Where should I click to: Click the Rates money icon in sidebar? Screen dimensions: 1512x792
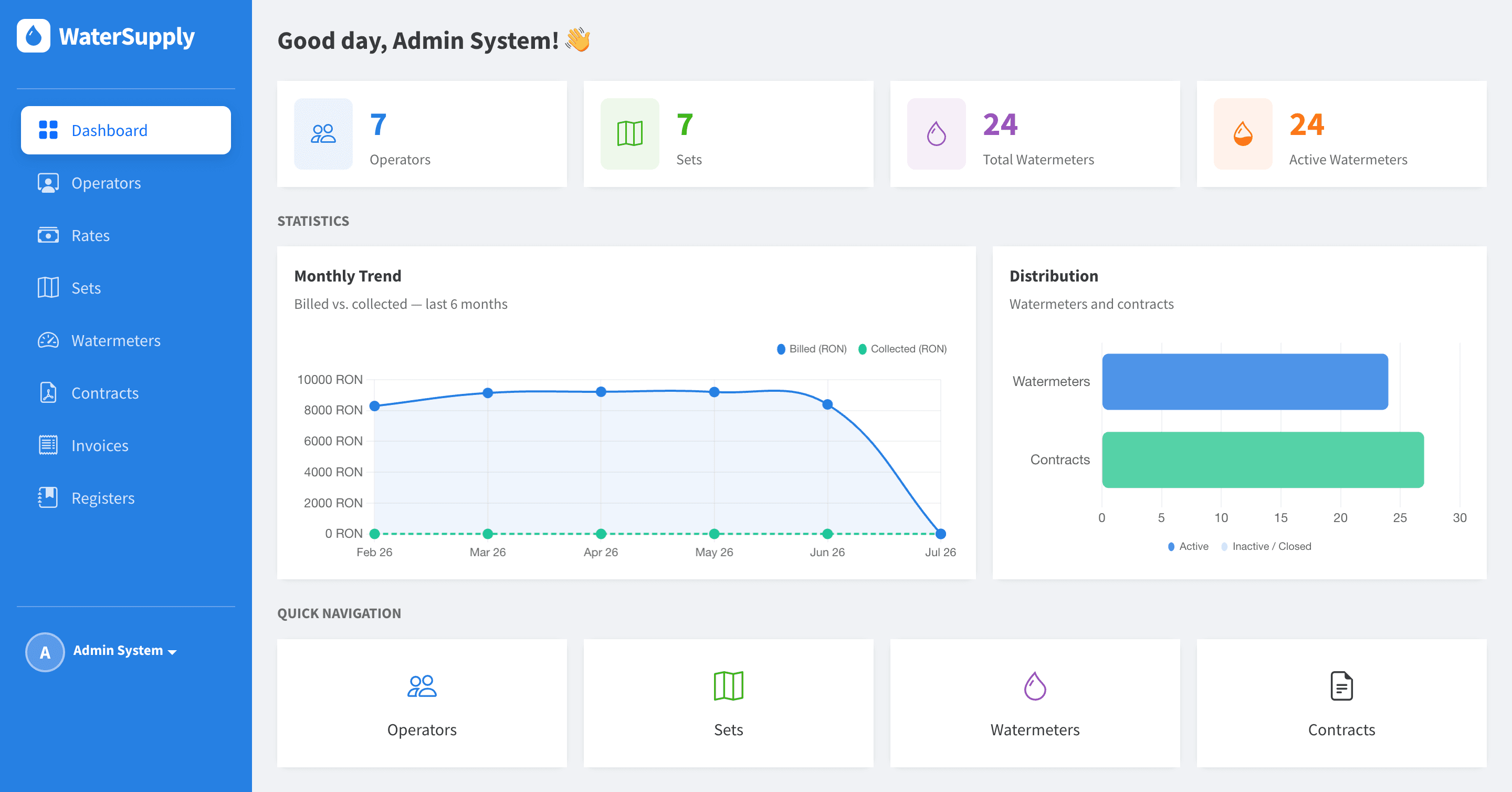pos(48,235)
